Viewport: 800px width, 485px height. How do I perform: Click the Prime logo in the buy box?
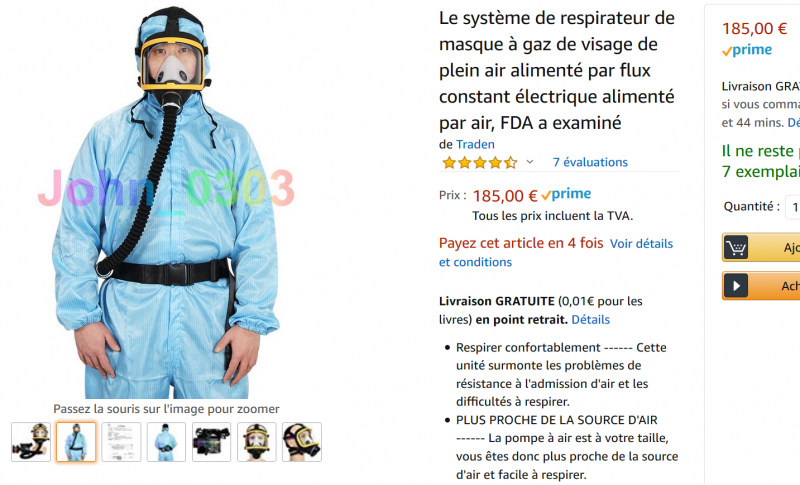click(x=747, y=50)
